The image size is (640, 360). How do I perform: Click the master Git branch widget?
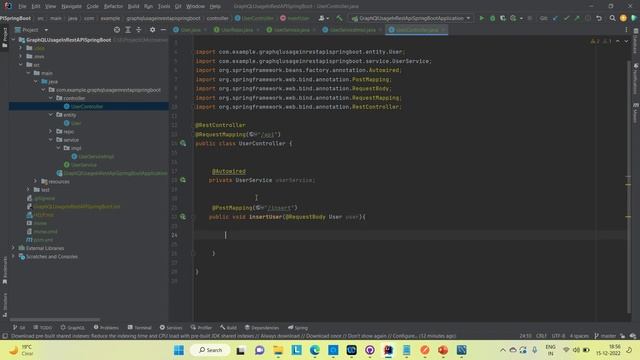605,336
